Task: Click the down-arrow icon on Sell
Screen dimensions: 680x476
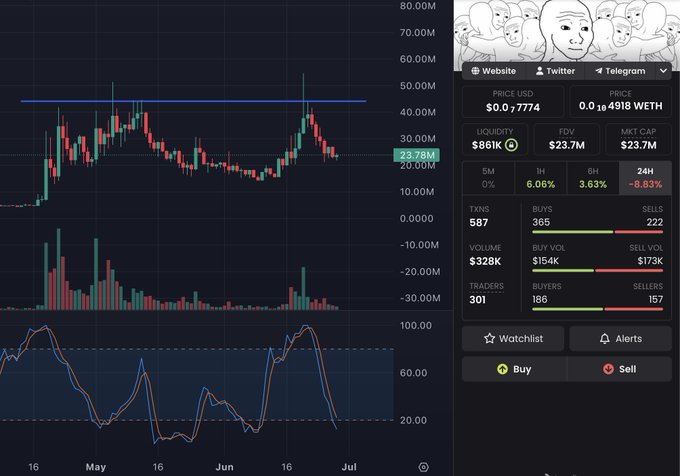Action: coord(608,369)
